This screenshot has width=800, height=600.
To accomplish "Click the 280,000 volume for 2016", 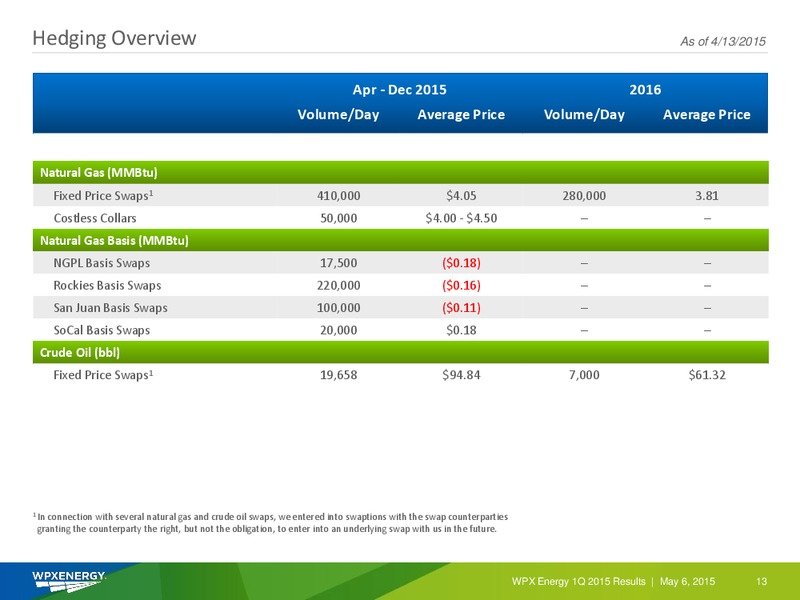I will [584, 195].
